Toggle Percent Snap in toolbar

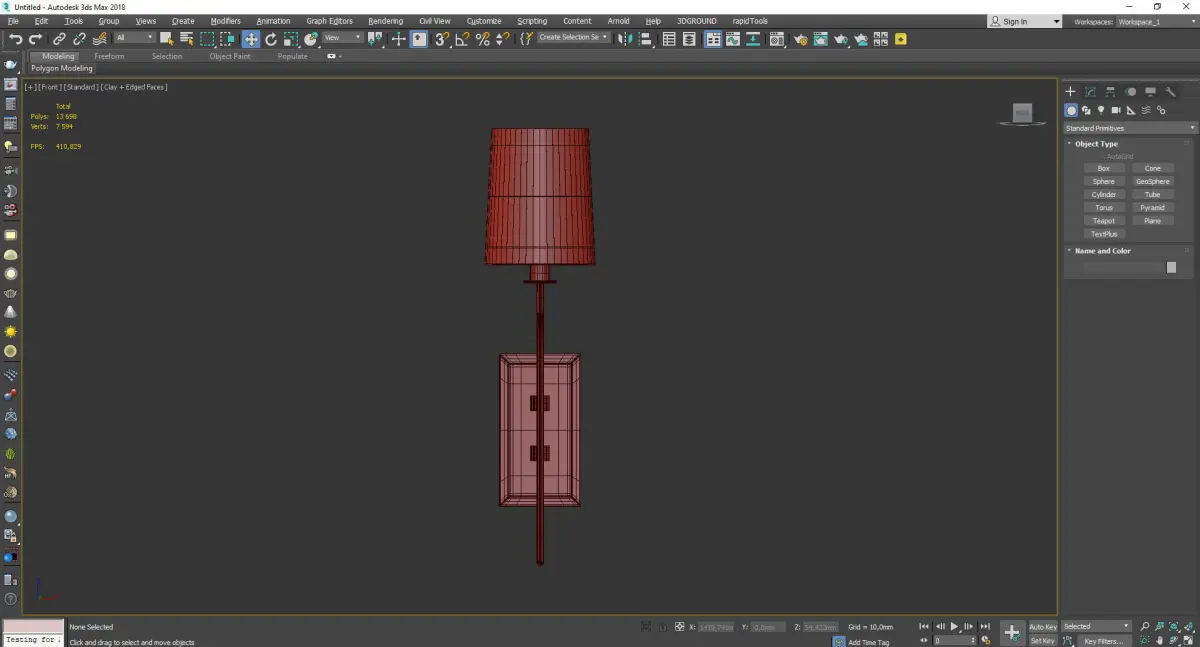pyautogui.click(x=483, y=39)
